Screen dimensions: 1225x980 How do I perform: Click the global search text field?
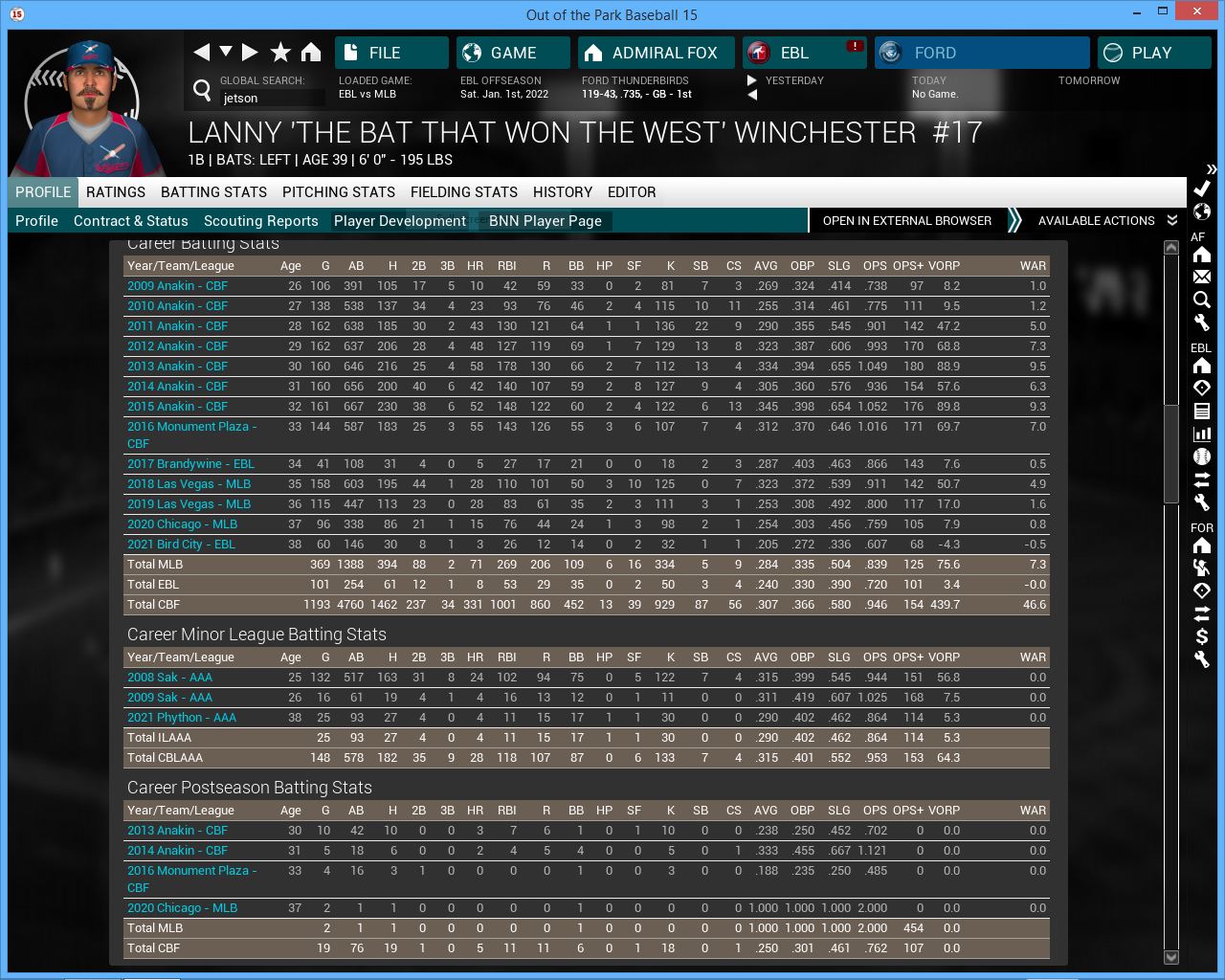(272, 98)
